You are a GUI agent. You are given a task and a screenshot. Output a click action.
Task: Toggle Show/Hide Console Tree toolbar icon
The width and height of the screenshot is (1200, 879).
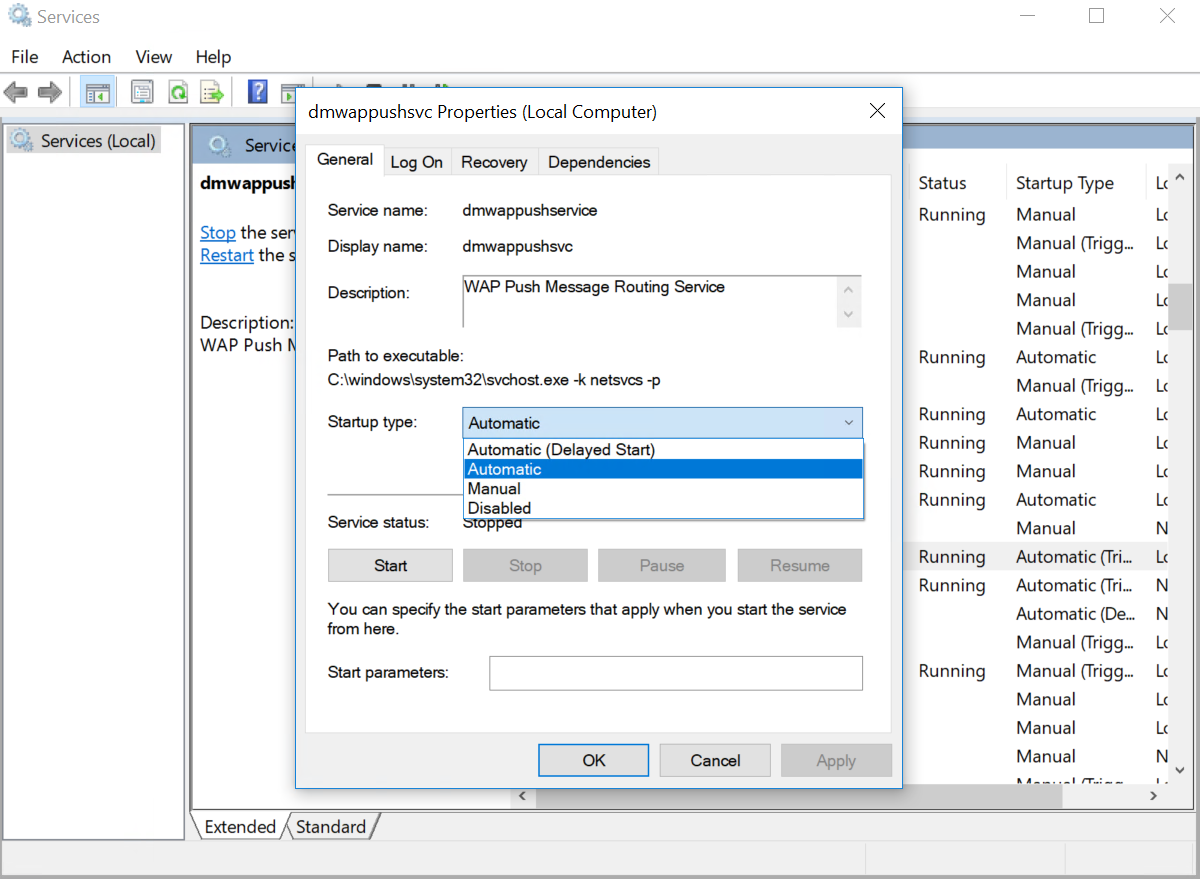pyautogui.click(x=97, y=93)
